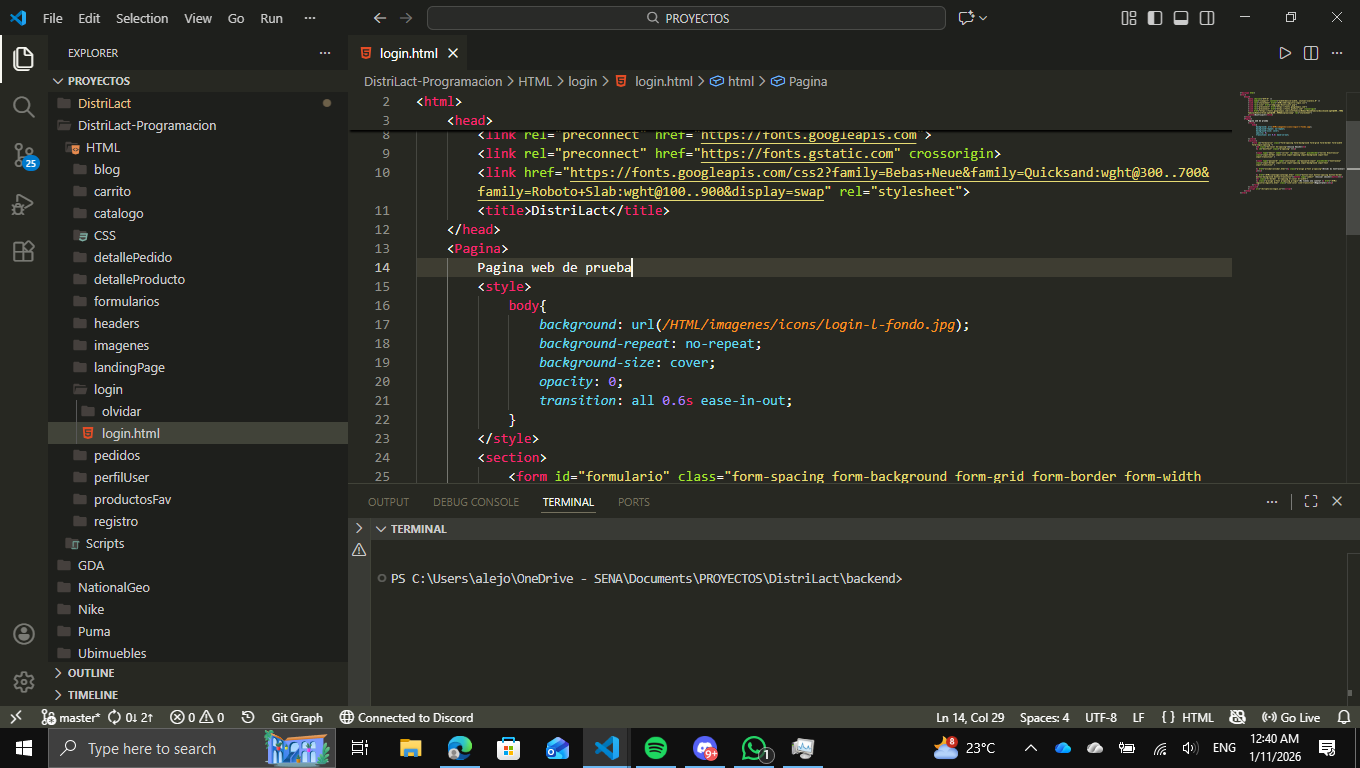1360x768 pixels.
Task: Click the code minimap overview
Action: pos(1292,140)
